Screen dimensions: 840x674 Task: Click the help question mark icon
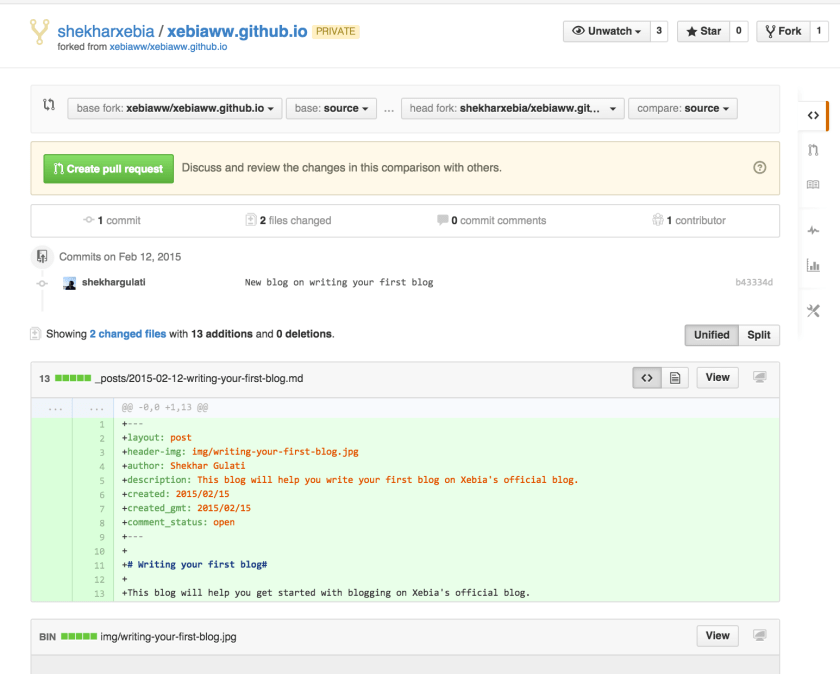pos(759,168)
